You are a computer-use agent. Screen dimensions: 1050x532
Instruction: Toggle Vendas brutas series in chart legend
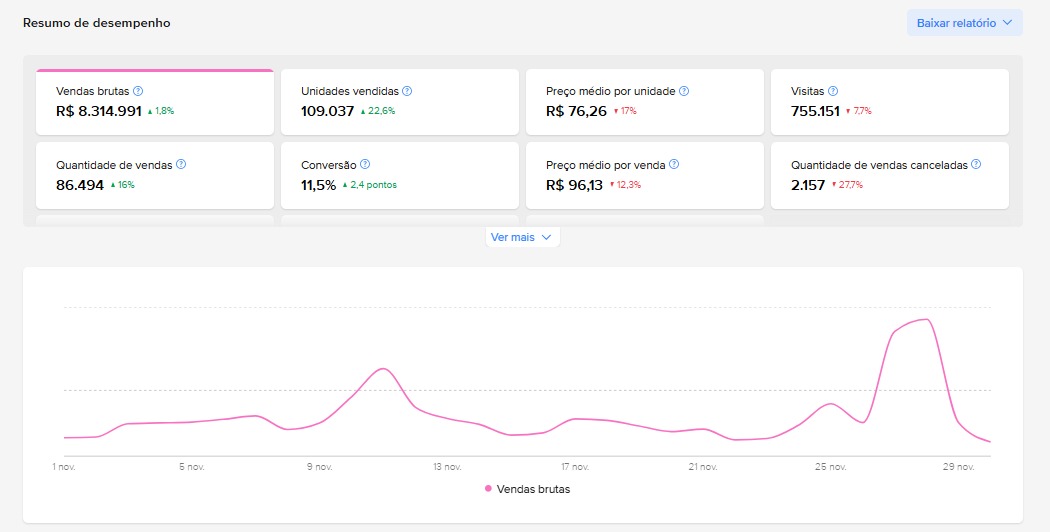click(x=533, y=489)
